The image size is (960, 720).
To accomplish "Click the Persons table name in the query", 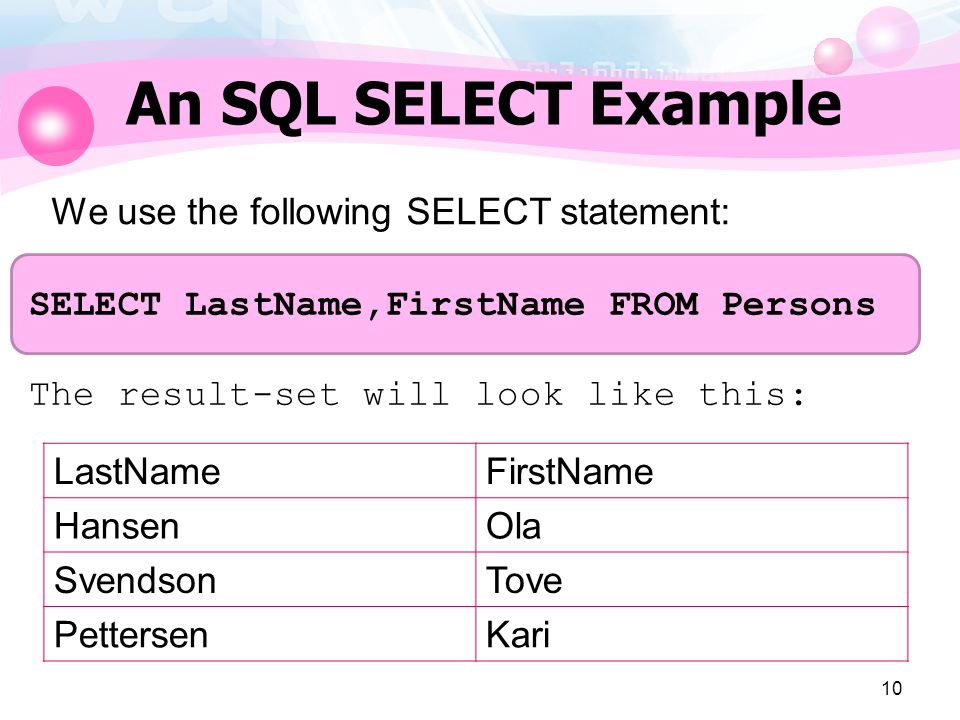I will tap(798, 304).
